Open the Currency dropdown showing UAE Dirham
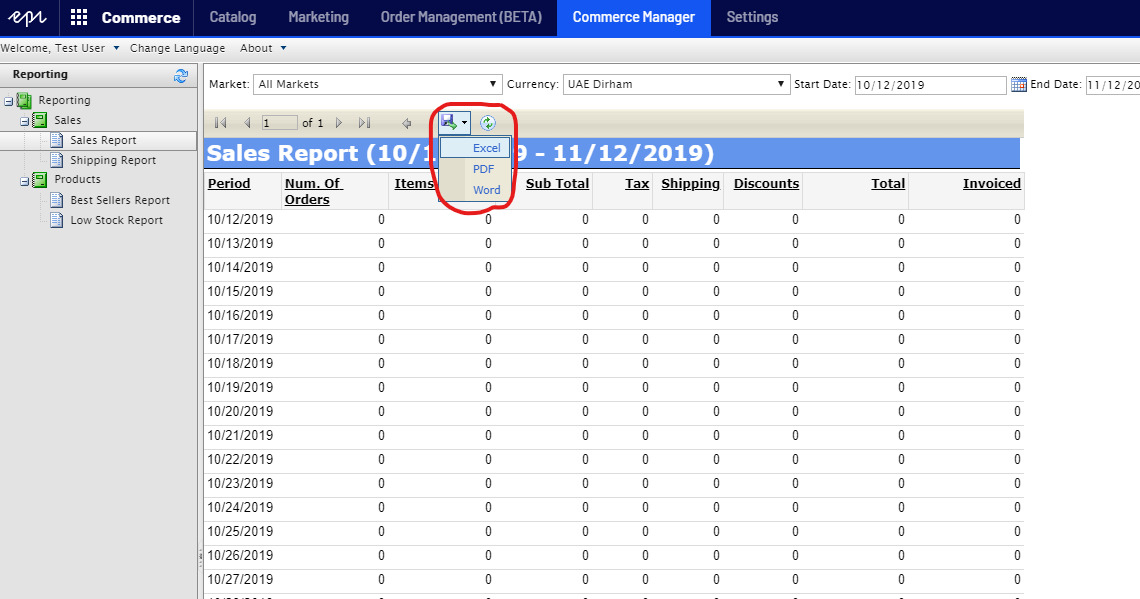This screenshot has height=599, width=1140. point(676,85)
